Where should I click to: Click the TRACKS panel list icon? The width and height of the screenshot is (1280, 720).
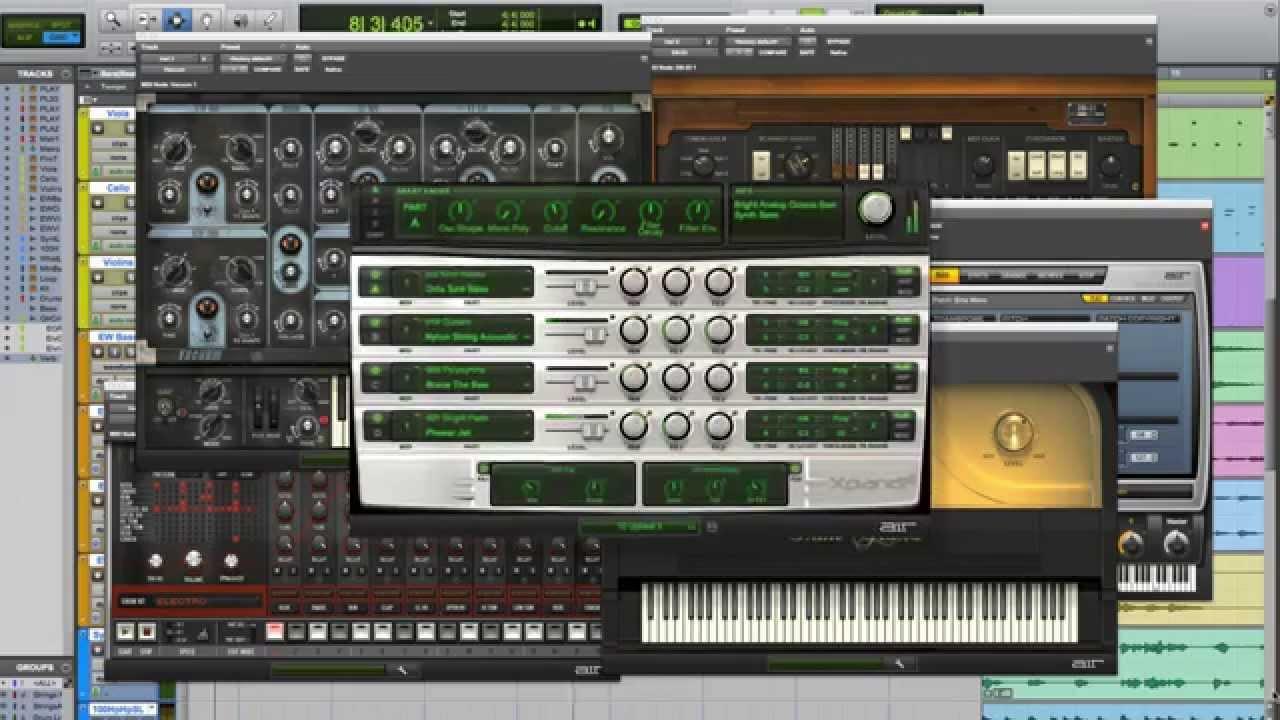(66, 73)
